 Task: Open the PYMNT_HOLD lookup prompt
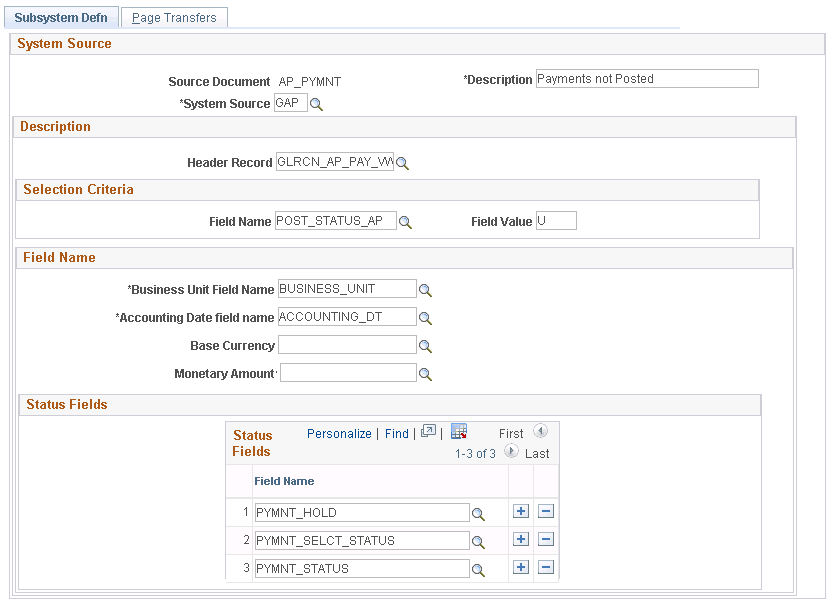pyautogui.click(x=478, y=512)
